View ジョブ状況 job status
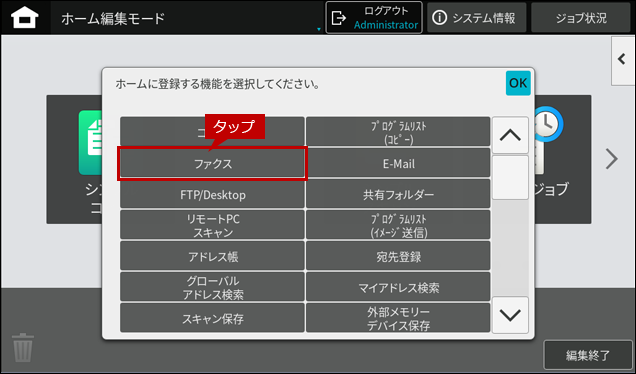Viewport: 636px width, 374px height. [581, 18]
